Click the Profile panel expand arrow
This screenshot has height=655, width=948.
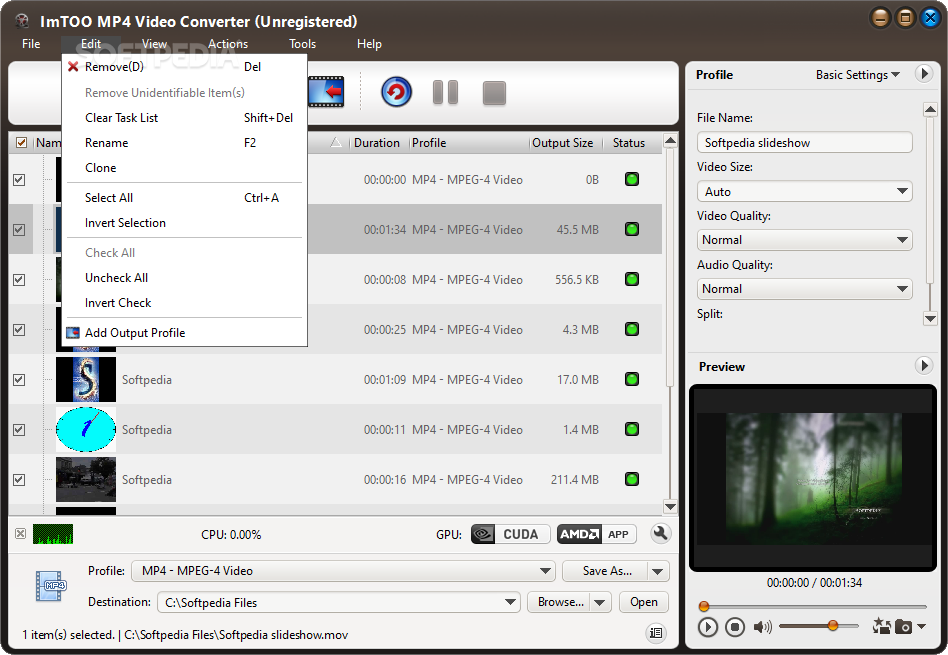pyautogui.click(x=924, y=74)
